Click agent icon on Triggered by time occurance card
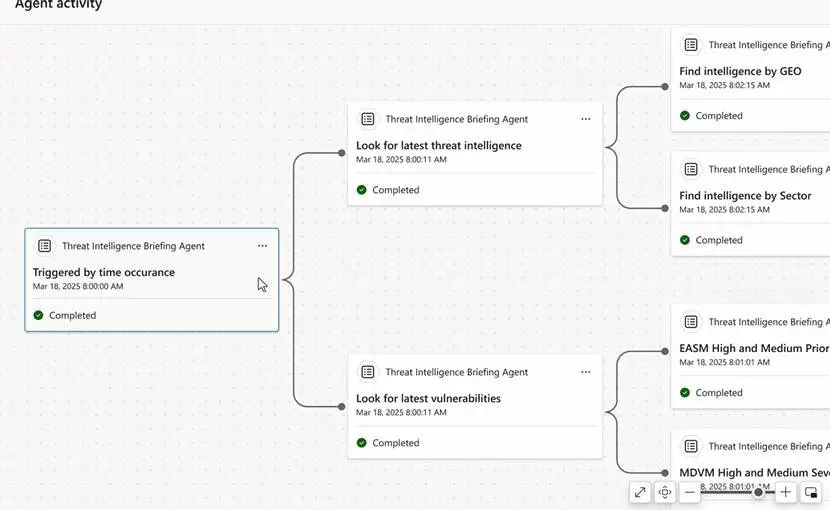Screen dimensions: 830x510 (44, 246)
